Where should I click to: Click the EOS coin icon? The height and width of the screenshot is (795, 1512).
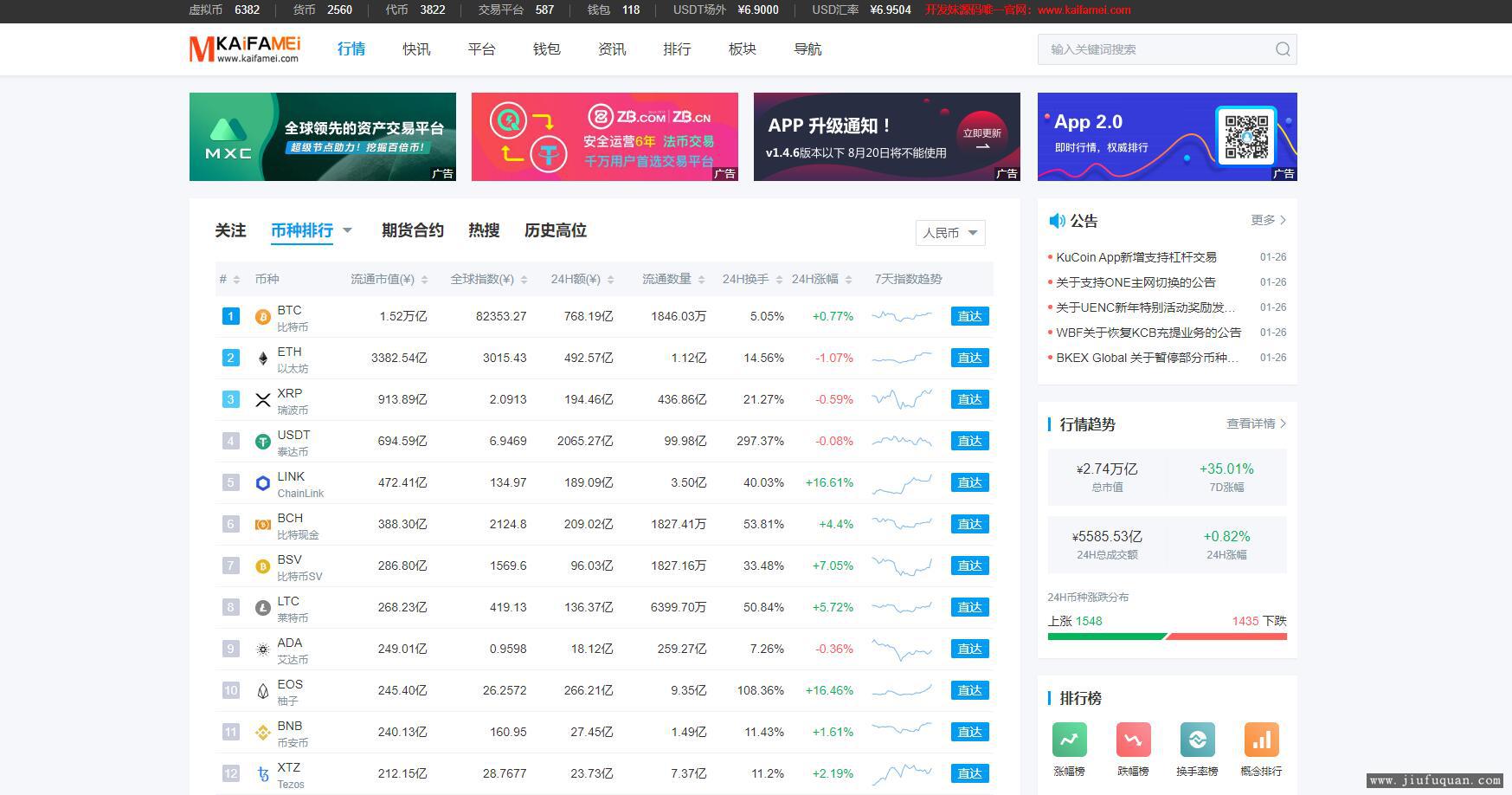click(x=263, y=691)
